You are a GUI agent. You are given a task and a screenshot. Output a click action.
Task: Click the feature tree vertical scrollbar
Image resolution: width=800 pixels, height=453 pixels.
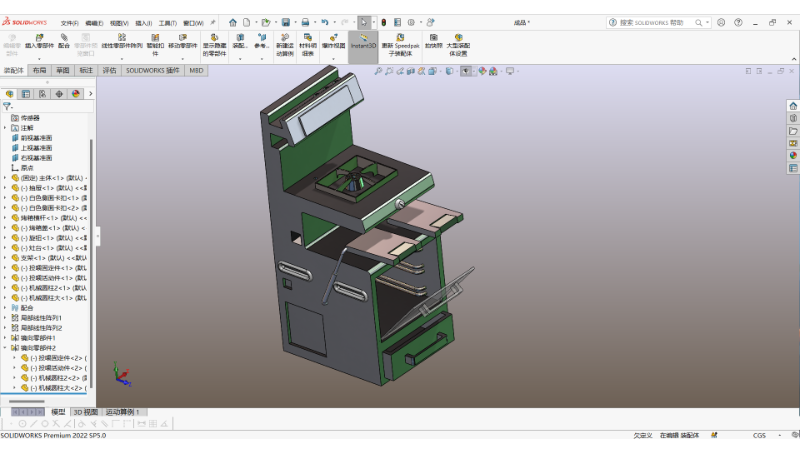pos(91,263)
